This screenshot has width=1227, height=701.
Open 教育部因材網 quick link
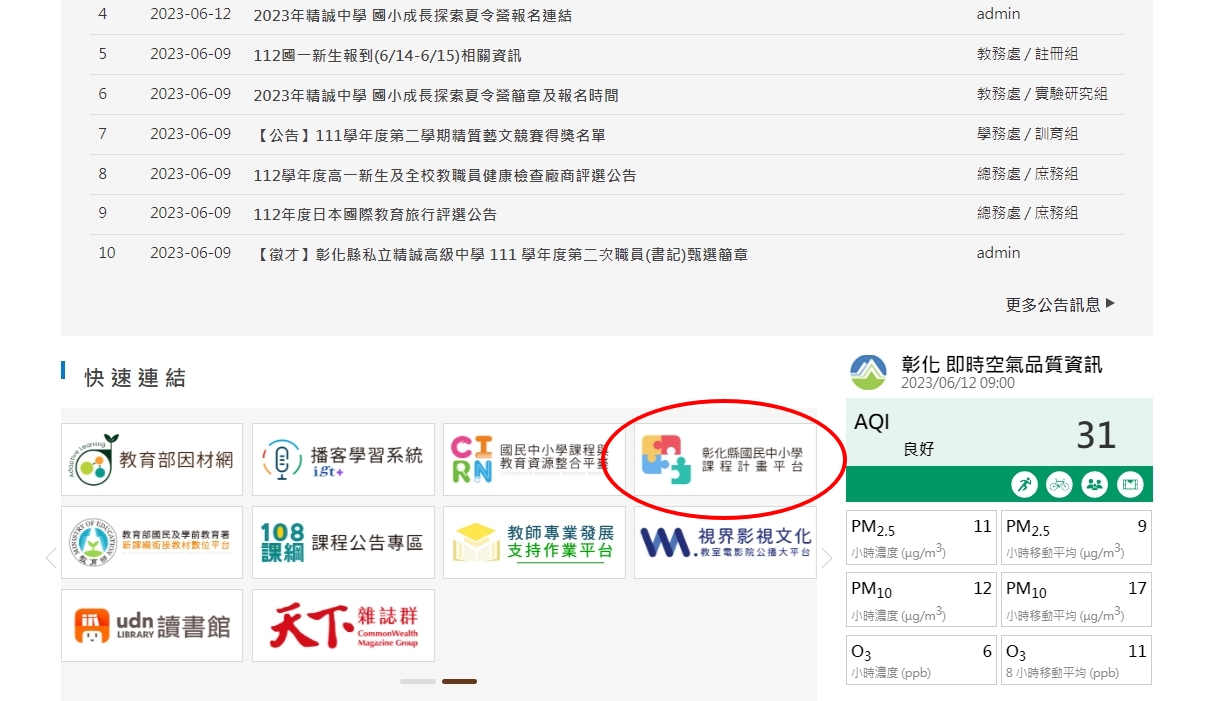tap(152, 460)
